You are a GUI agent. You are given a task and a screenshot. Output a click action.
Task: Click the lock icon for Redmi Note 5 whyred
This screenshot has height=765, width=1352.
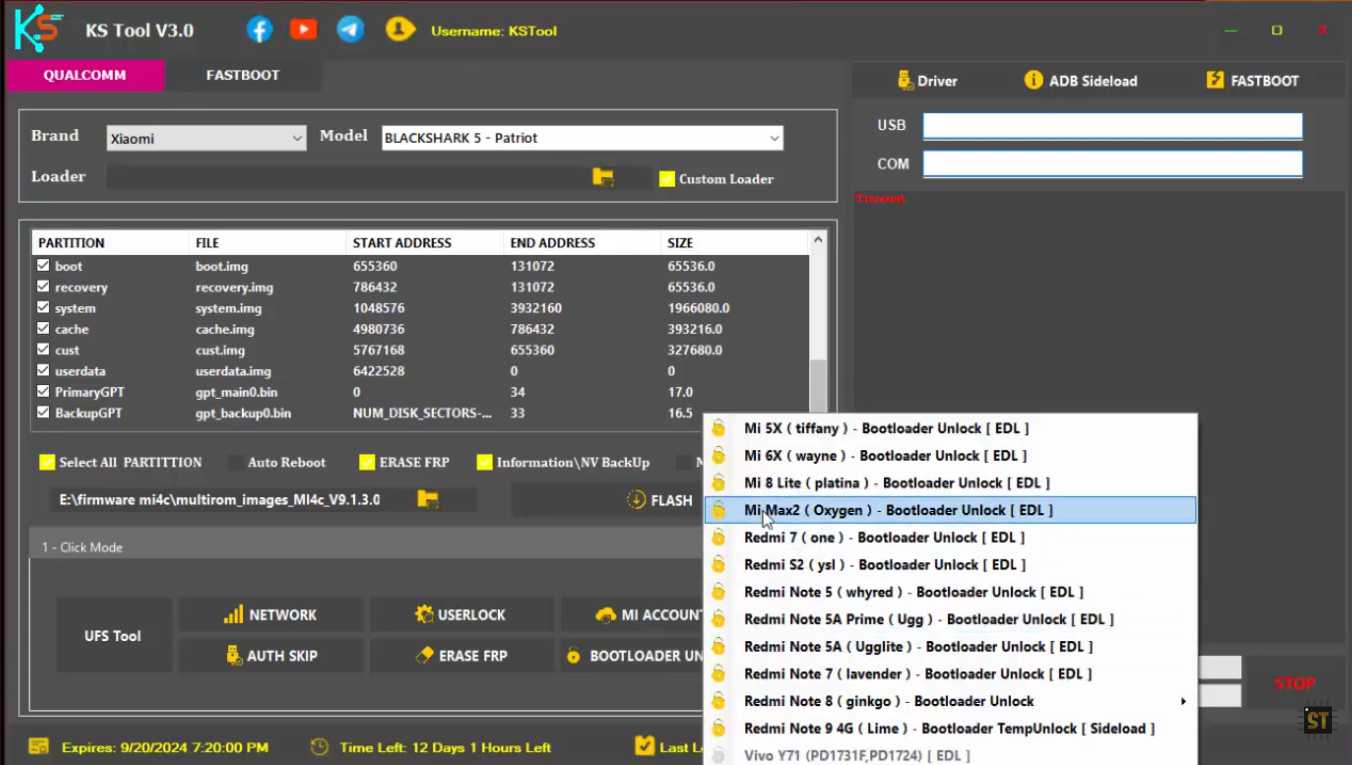coord(718,592)
